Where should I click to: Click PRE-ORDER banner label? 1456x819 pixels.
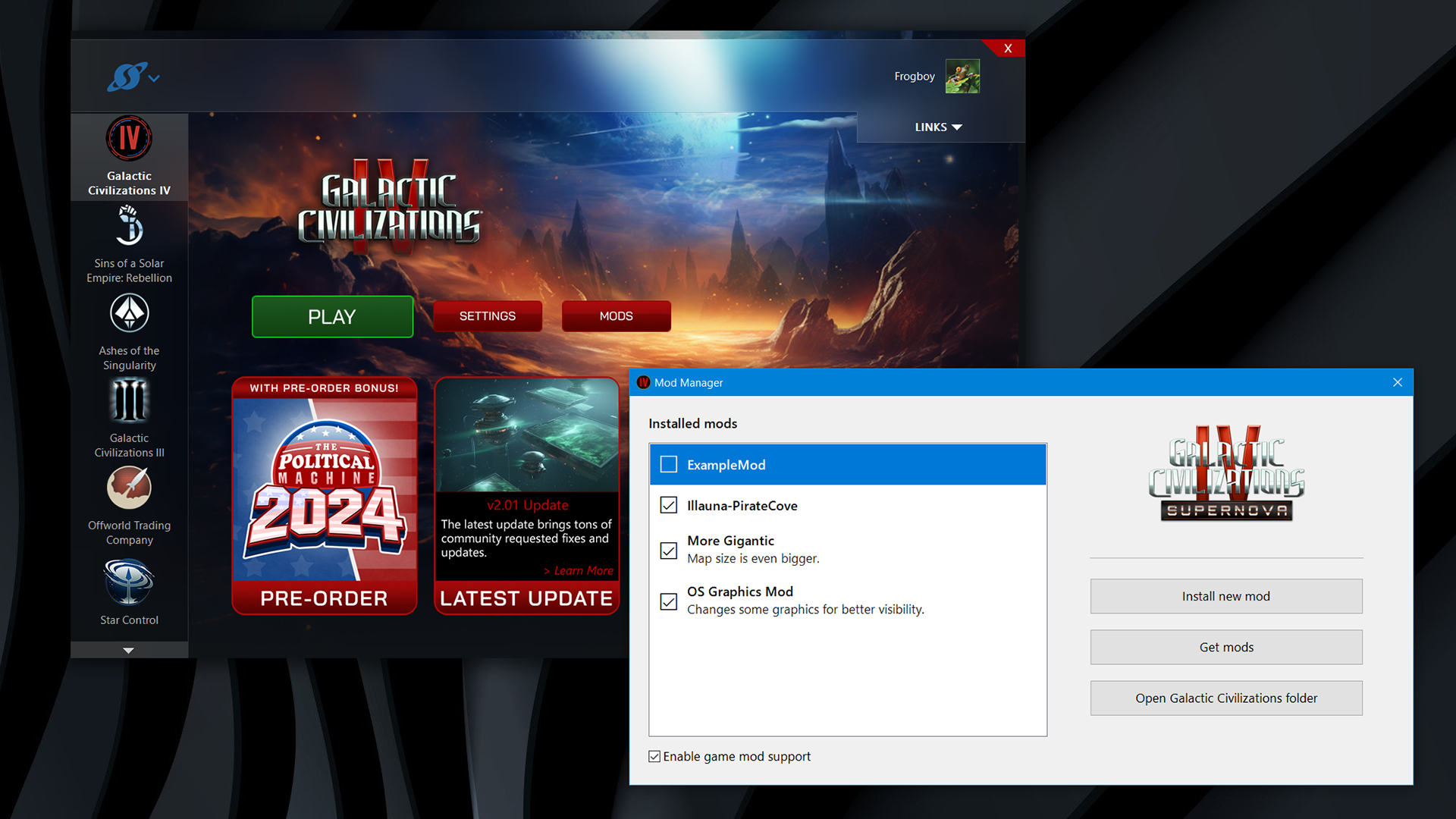point(325,598)
